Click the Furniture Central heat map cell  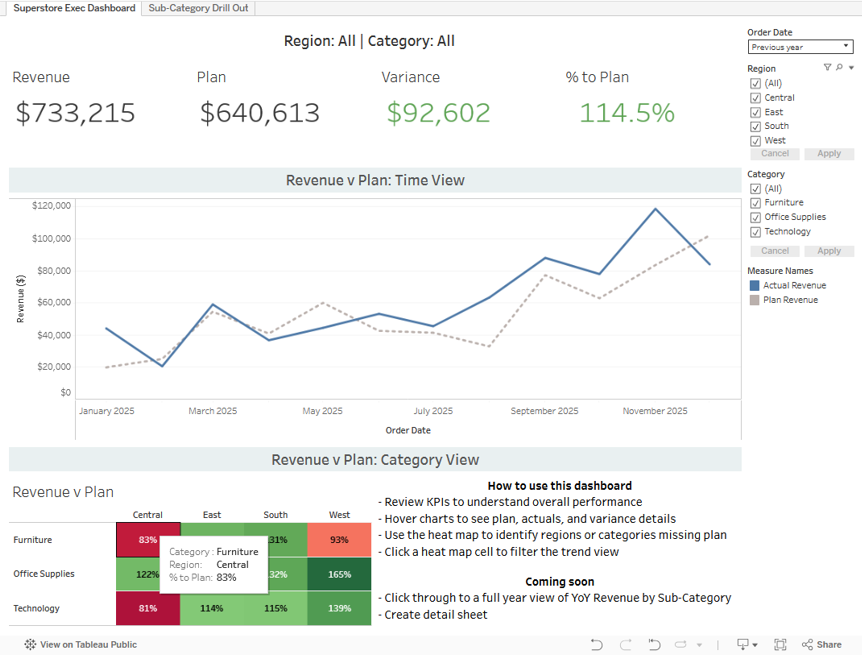coord(147,539)
